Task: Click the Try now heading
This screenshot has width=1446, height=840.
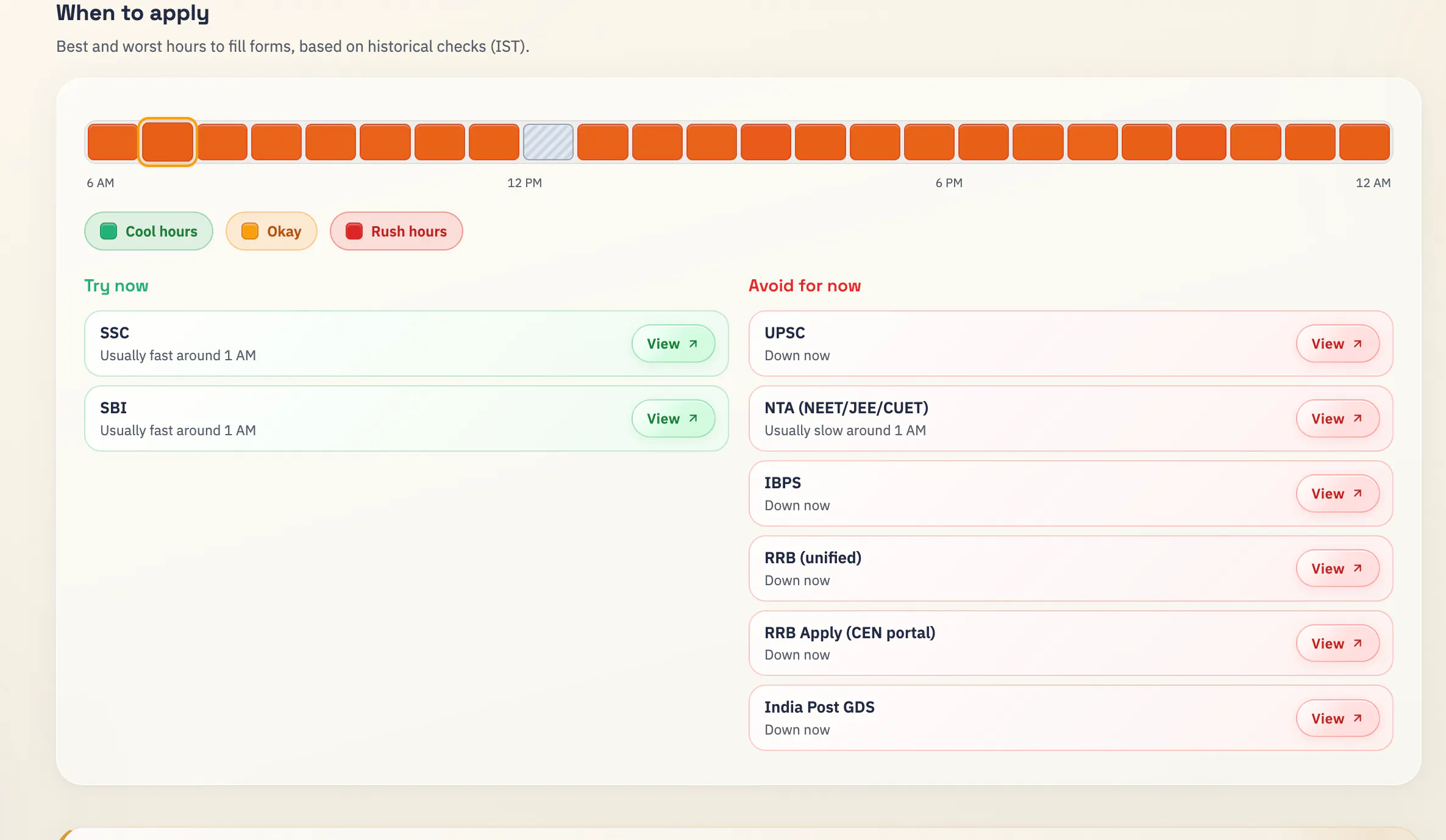Action: coord(116,286)
